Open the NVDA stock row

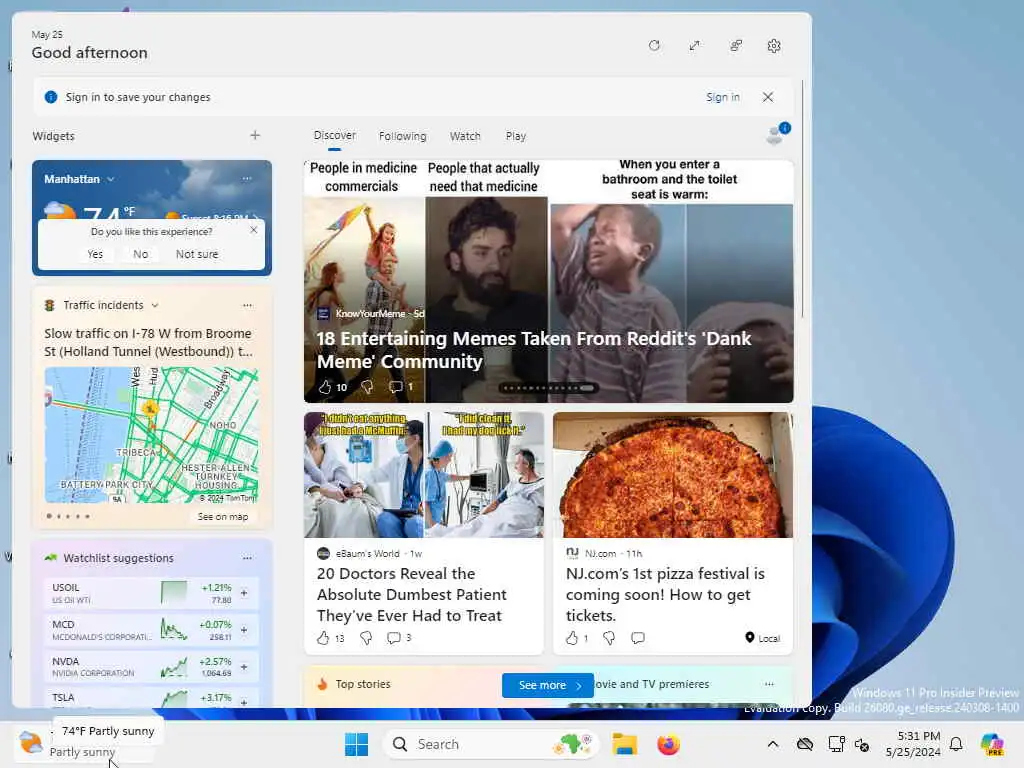152,667
